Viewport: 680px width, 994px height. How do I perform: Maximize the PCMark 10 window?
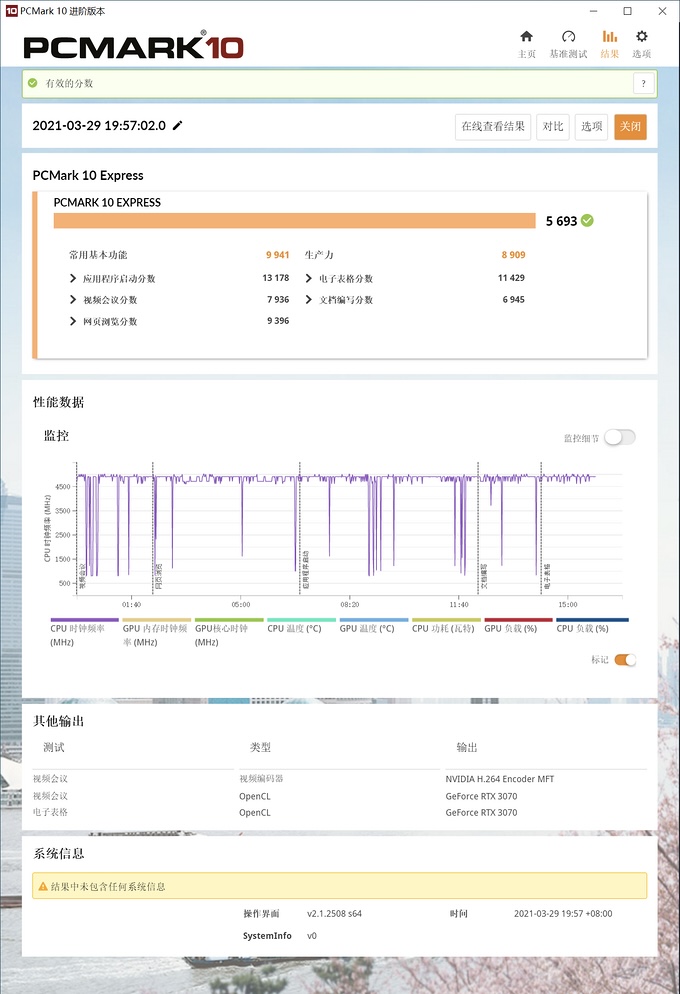(x=627, y=11)
